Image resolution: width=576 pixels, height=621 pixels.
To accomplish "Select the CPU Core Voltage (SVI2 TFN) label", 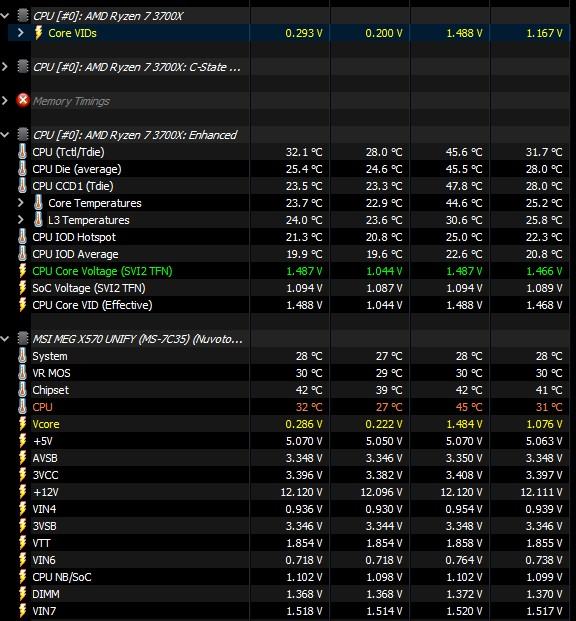I will coord(102,271).
